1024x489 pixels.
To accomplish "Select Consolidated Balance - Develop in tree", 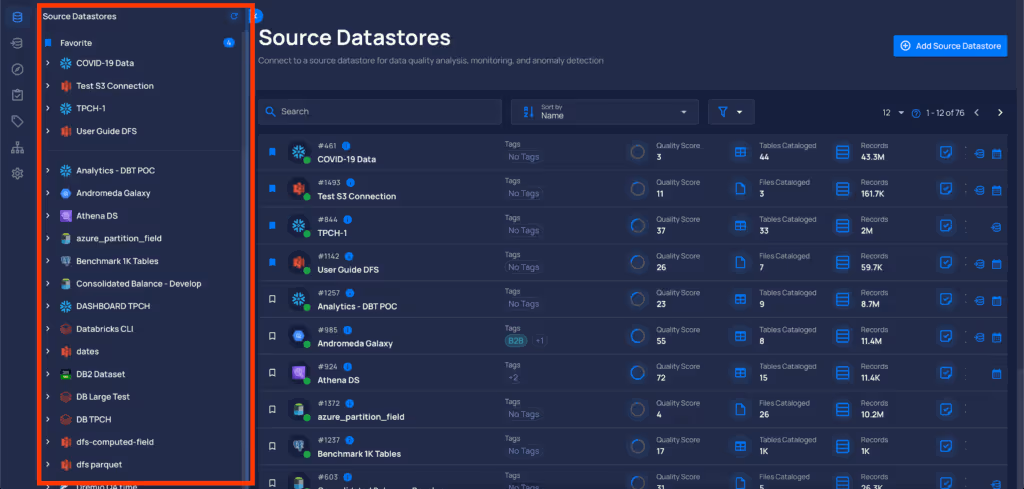I will click(x=138, y=284).
